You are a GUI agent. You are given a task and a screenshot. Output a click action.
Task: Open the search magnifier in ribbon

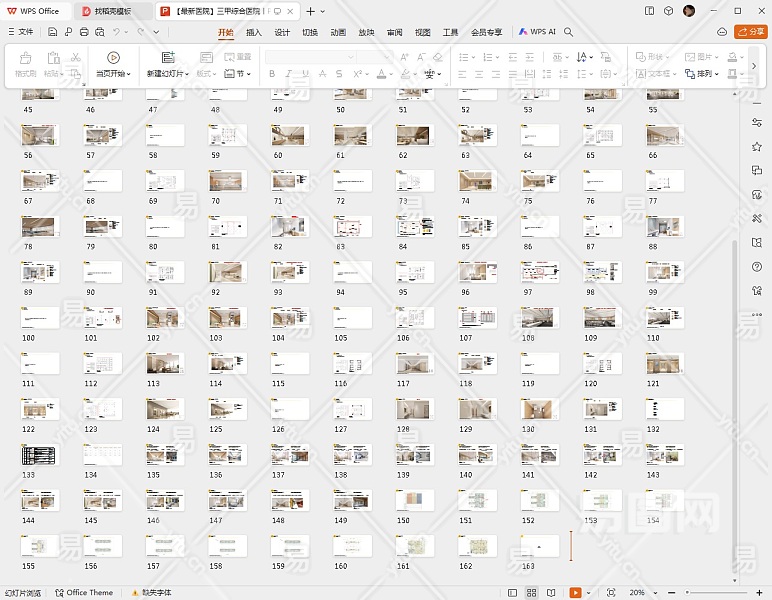(569, 32)
